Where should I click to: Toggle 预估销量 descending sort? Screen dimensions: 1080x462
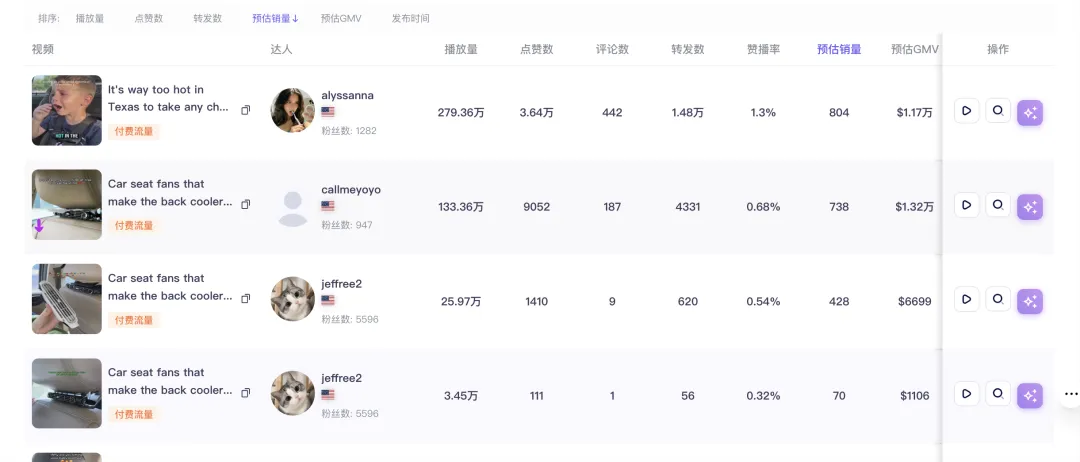[x=275, y=19]
